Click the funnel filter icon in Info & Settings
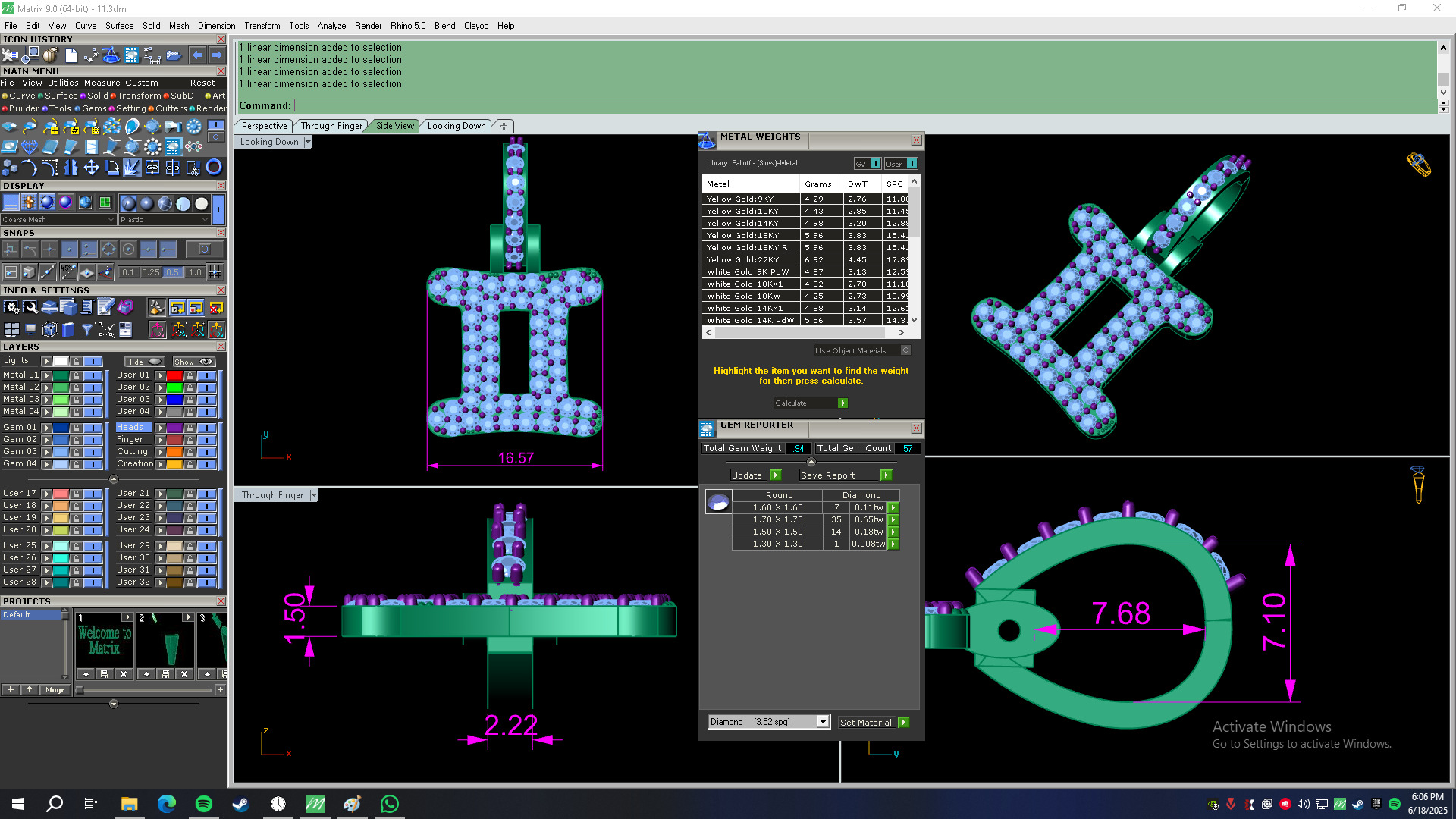This screenshot has height=819, width=1456. pyautogui.click(x=86, y=329)
